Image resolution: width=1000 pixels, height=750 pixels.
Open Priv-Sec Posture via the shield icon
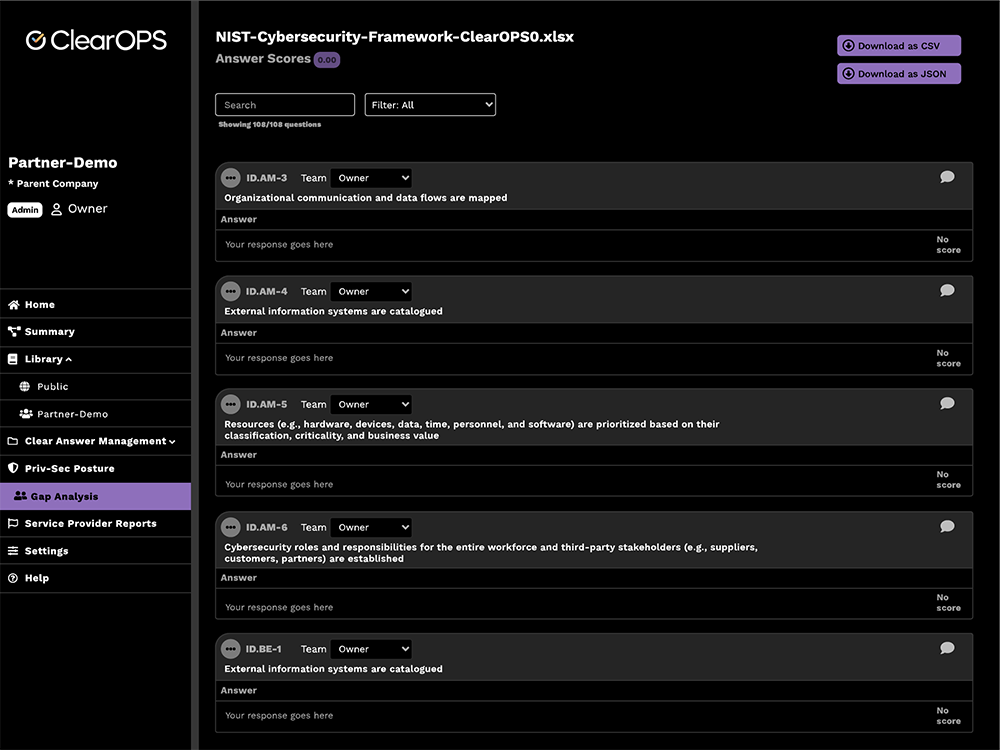(x=11, y=468)
